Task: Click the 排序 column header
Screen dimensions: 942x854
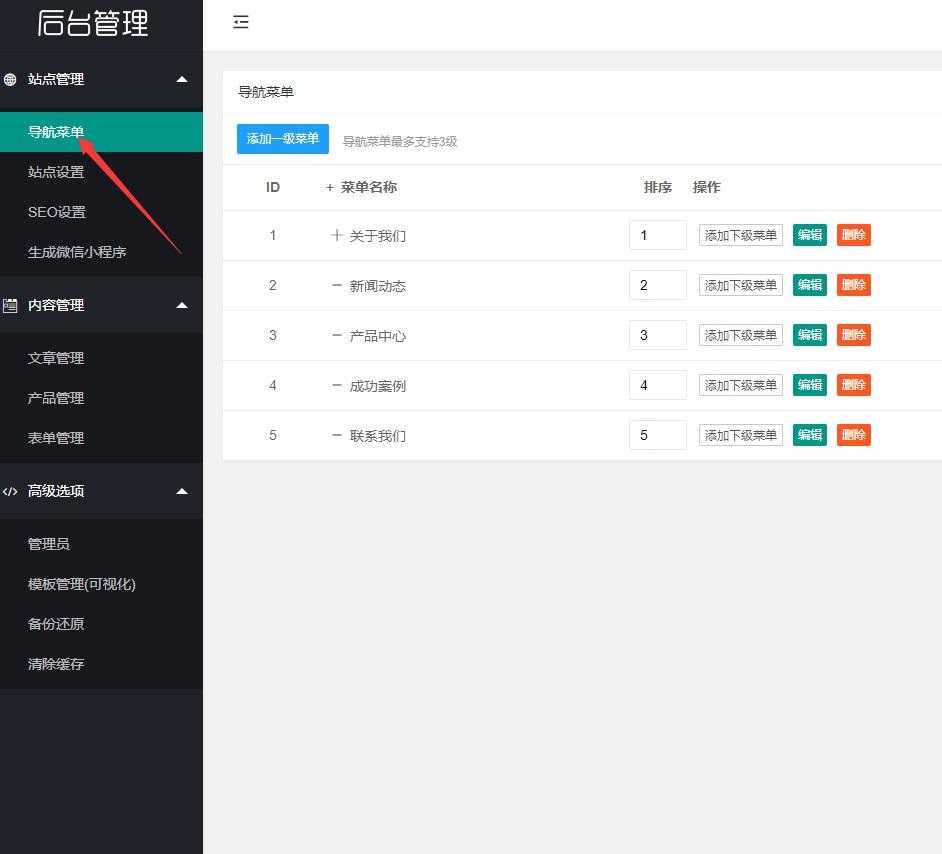Action: click(657, 187)
